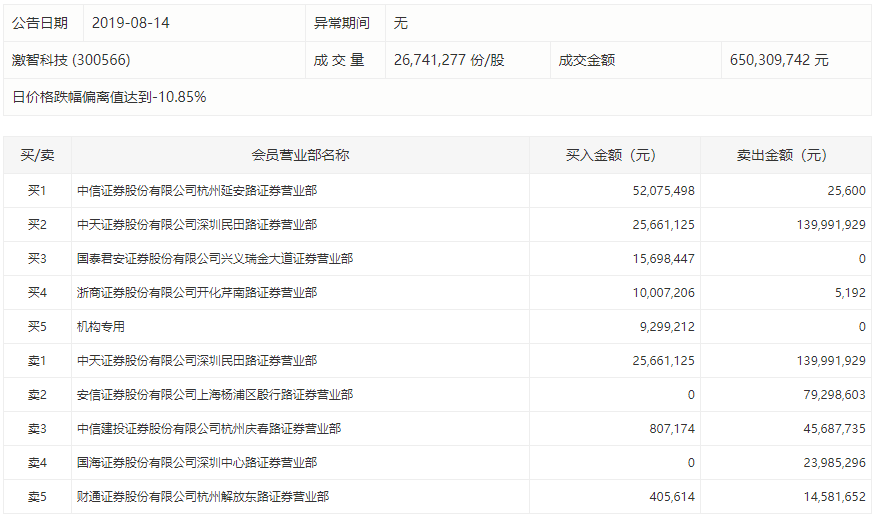Click the 卖出金额（元） column header

[785, 155]
